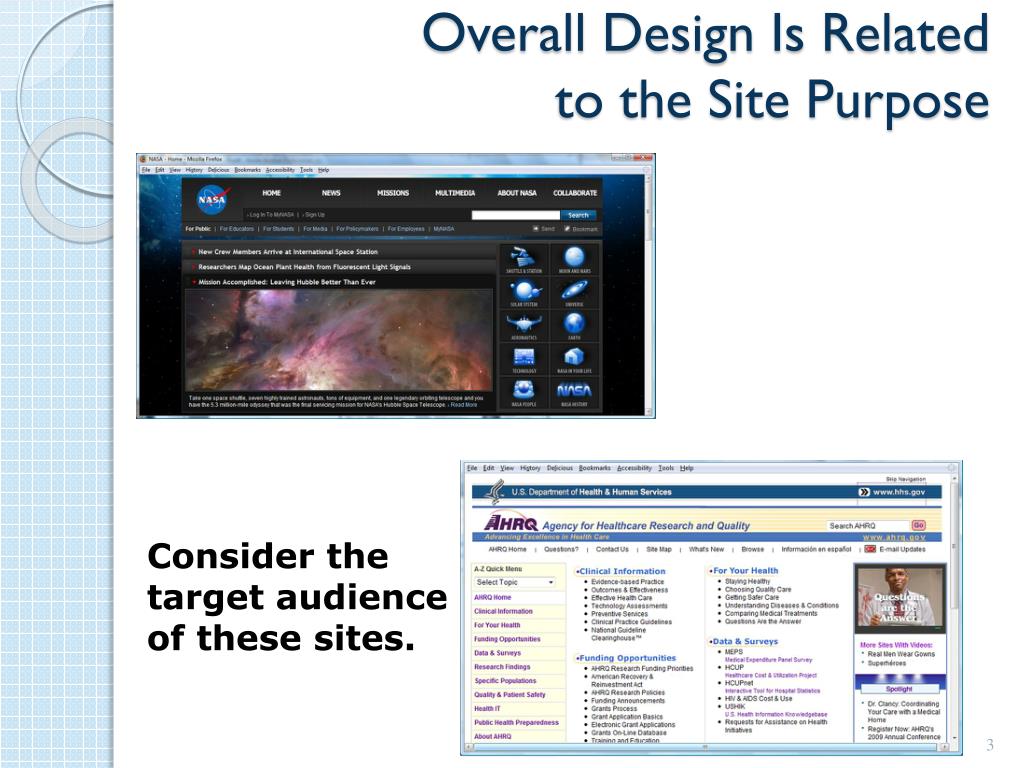This screenshot has height=768, width=1024.
Task: Open the Aeronautics aircraft icon tile
Action: [524, 326]
